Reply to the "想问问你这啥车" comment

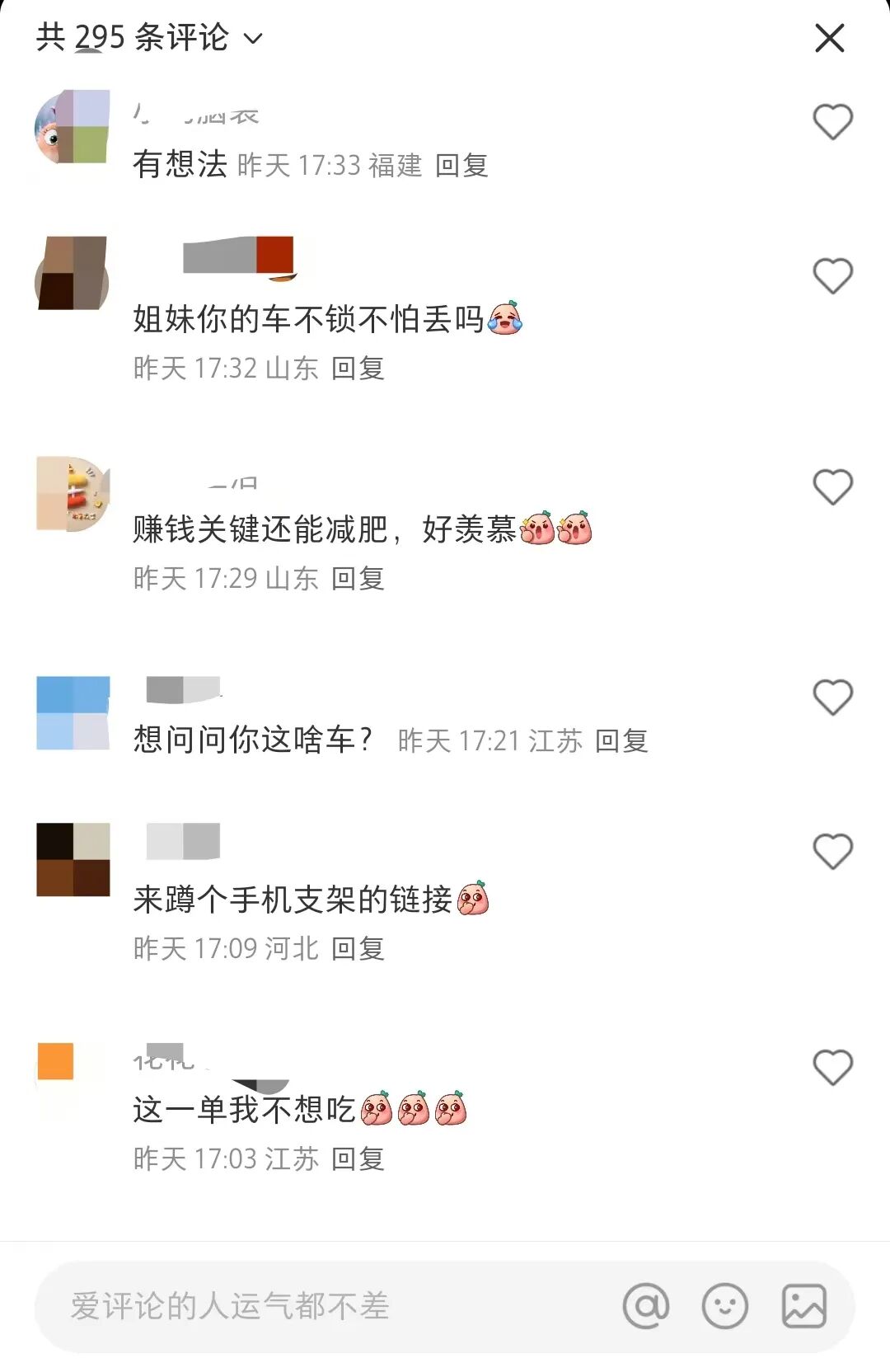[x=621, y=740]
